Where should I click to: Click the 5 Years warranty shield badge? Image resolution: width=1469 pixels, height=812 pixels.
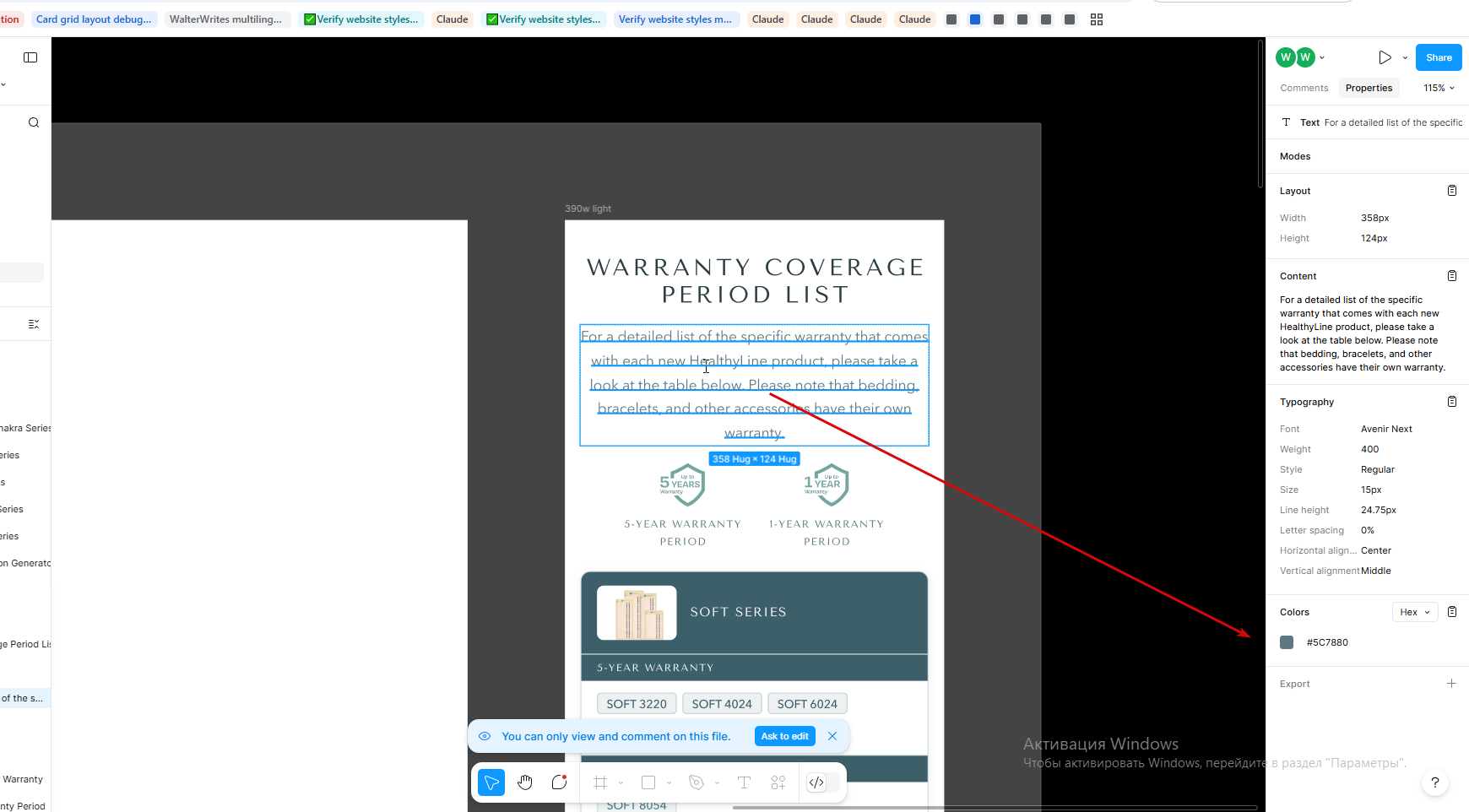click(x=682, y=484)
